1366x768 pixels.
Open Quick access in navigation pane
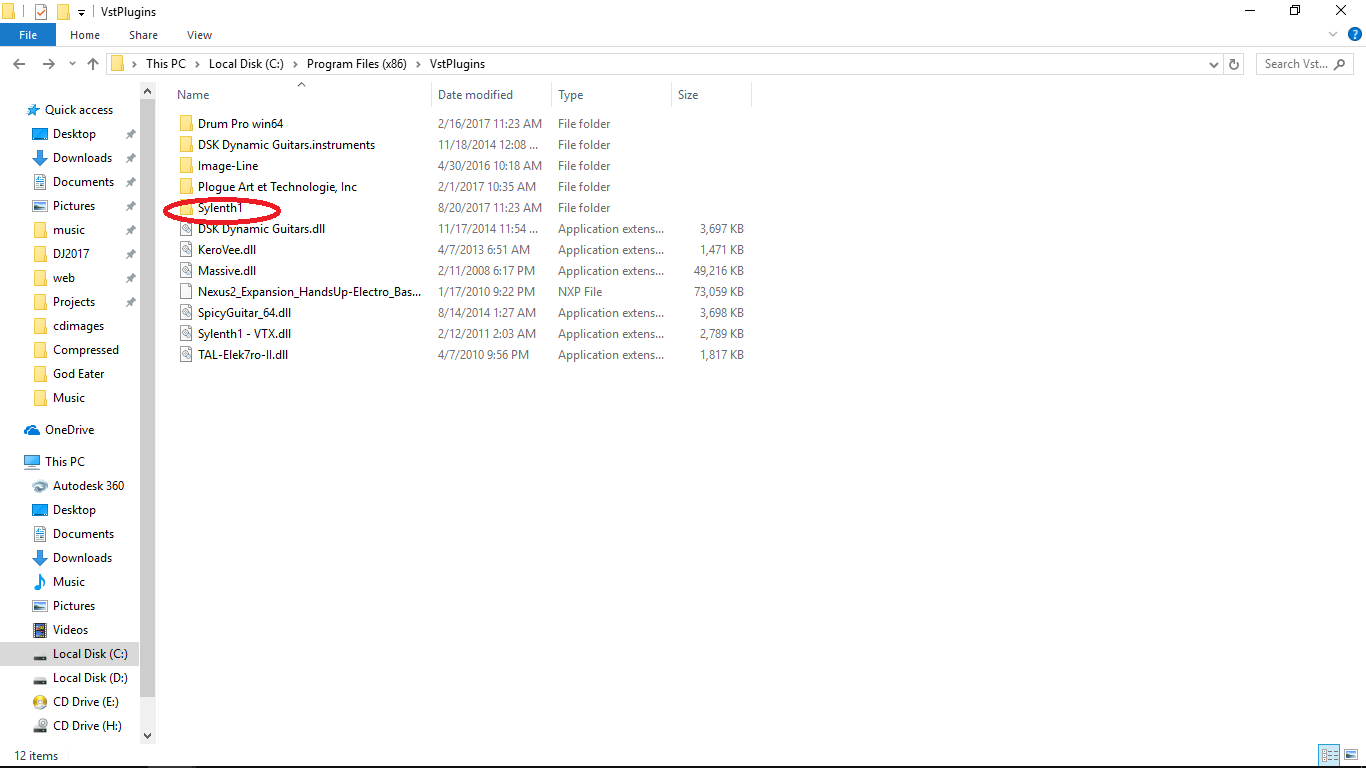(x=79, y=110)
